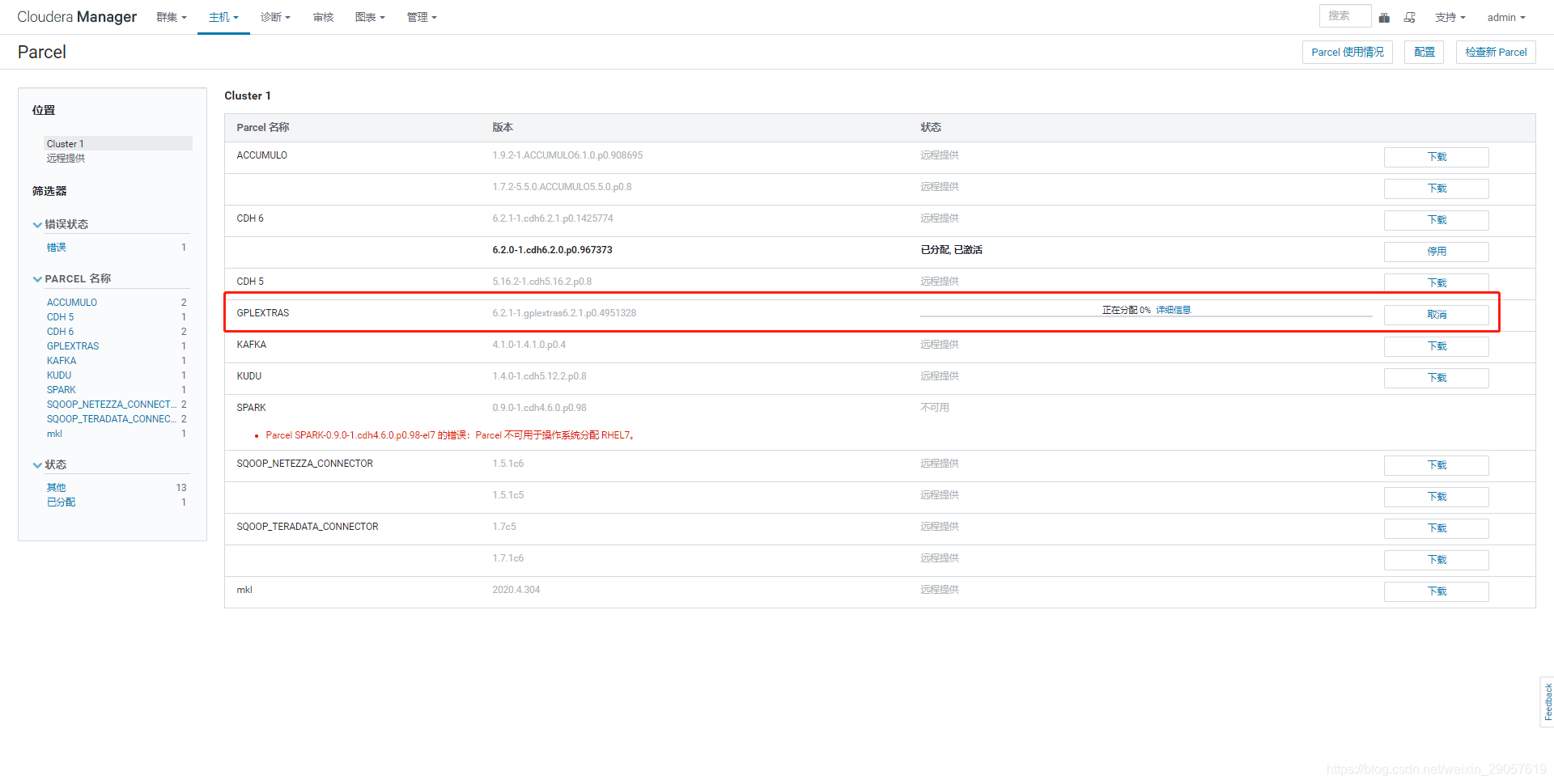Image resolution: width=1554 pixels, height=784 pixels.
Task: Download CDH 6.2.1 parcel
Action: [1436, 220]
